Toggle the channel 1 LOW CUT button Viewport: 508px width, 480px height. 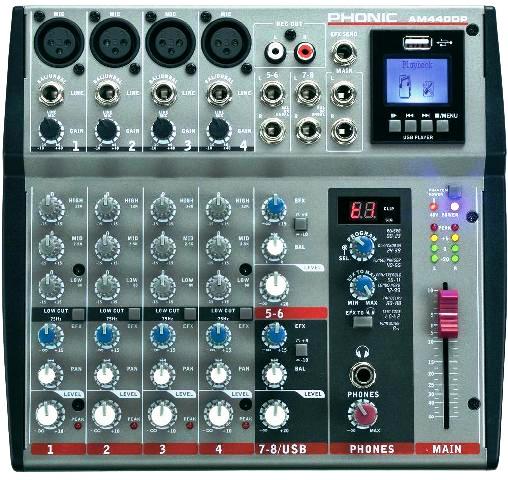click(78, 314)
